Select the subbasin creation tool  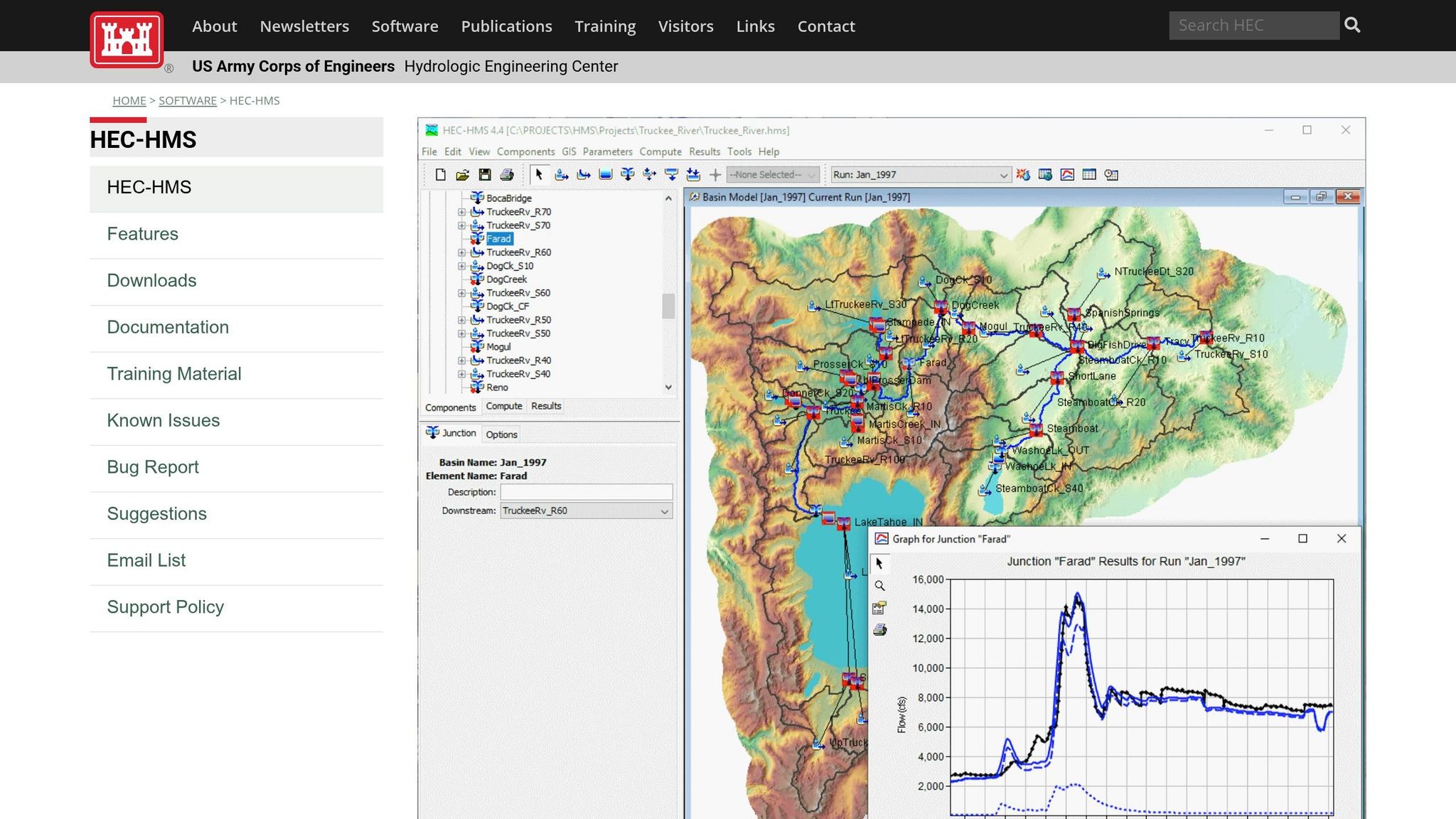(x=562, y=175)
